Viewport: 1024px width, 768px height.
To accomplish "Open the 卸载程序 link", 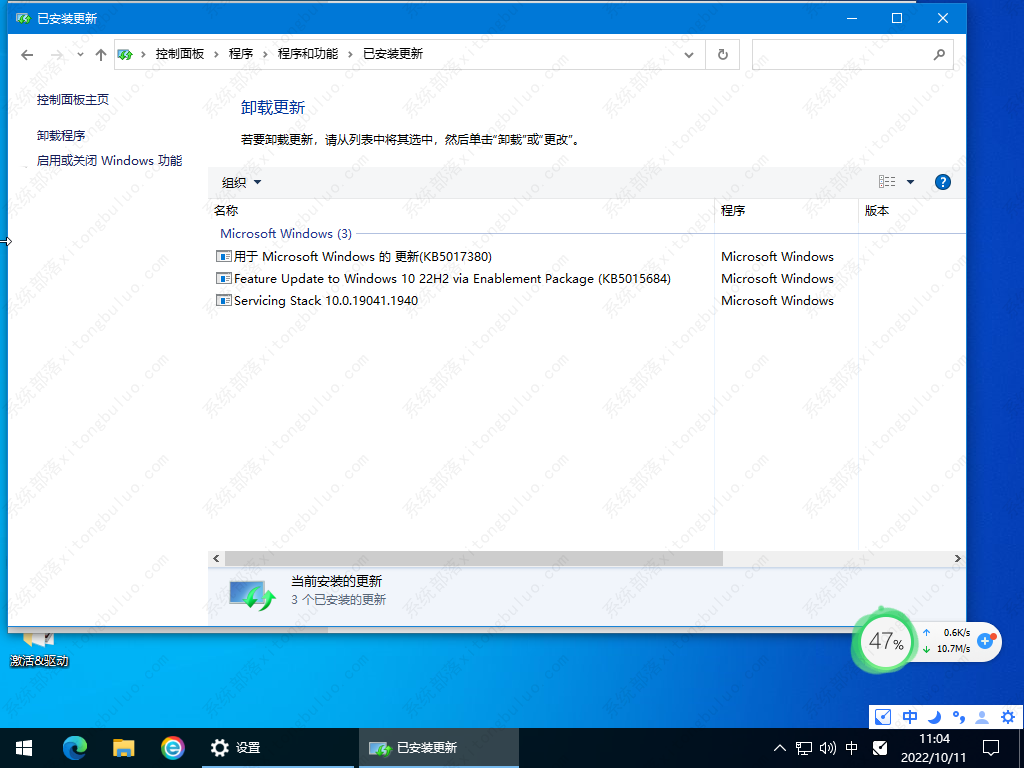I will tap(61, 135).
